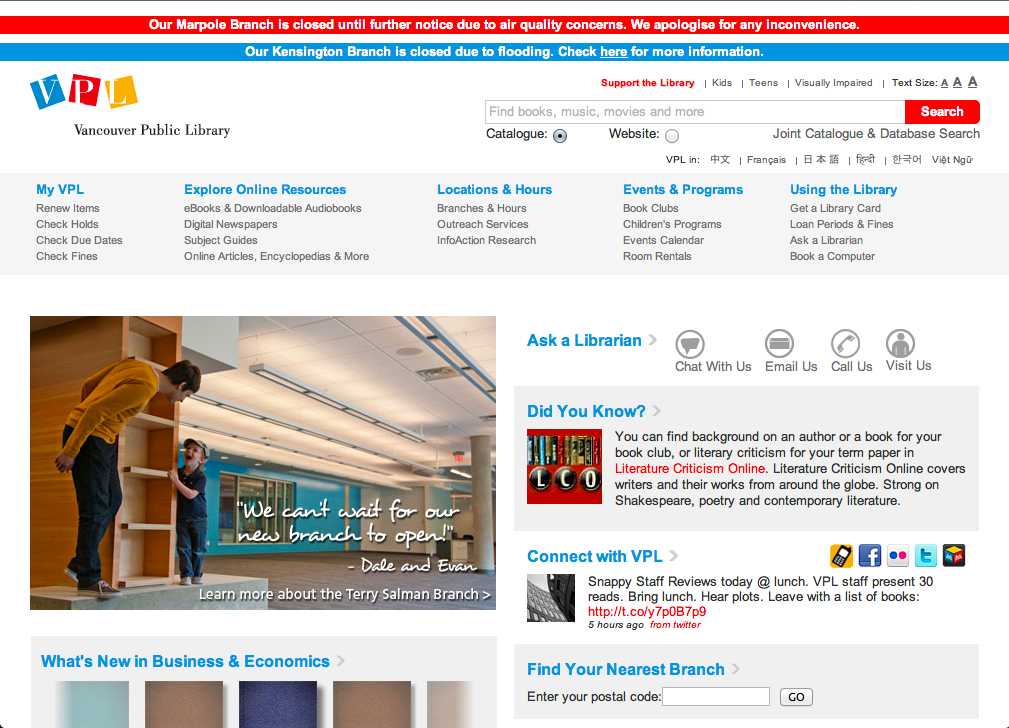Screen dimensions: 1009x728
Task: Expand What's New in Business & Economics
Action: [x=341, y=661]
